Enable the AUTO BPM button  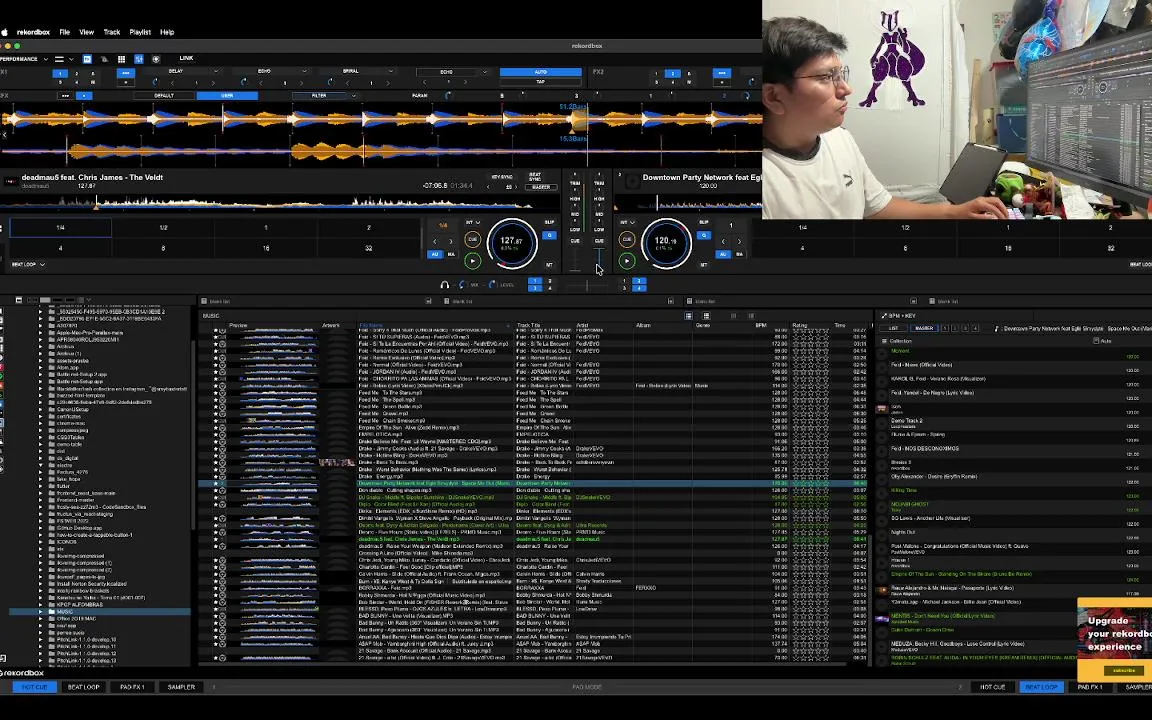click(x=541, y=72)
